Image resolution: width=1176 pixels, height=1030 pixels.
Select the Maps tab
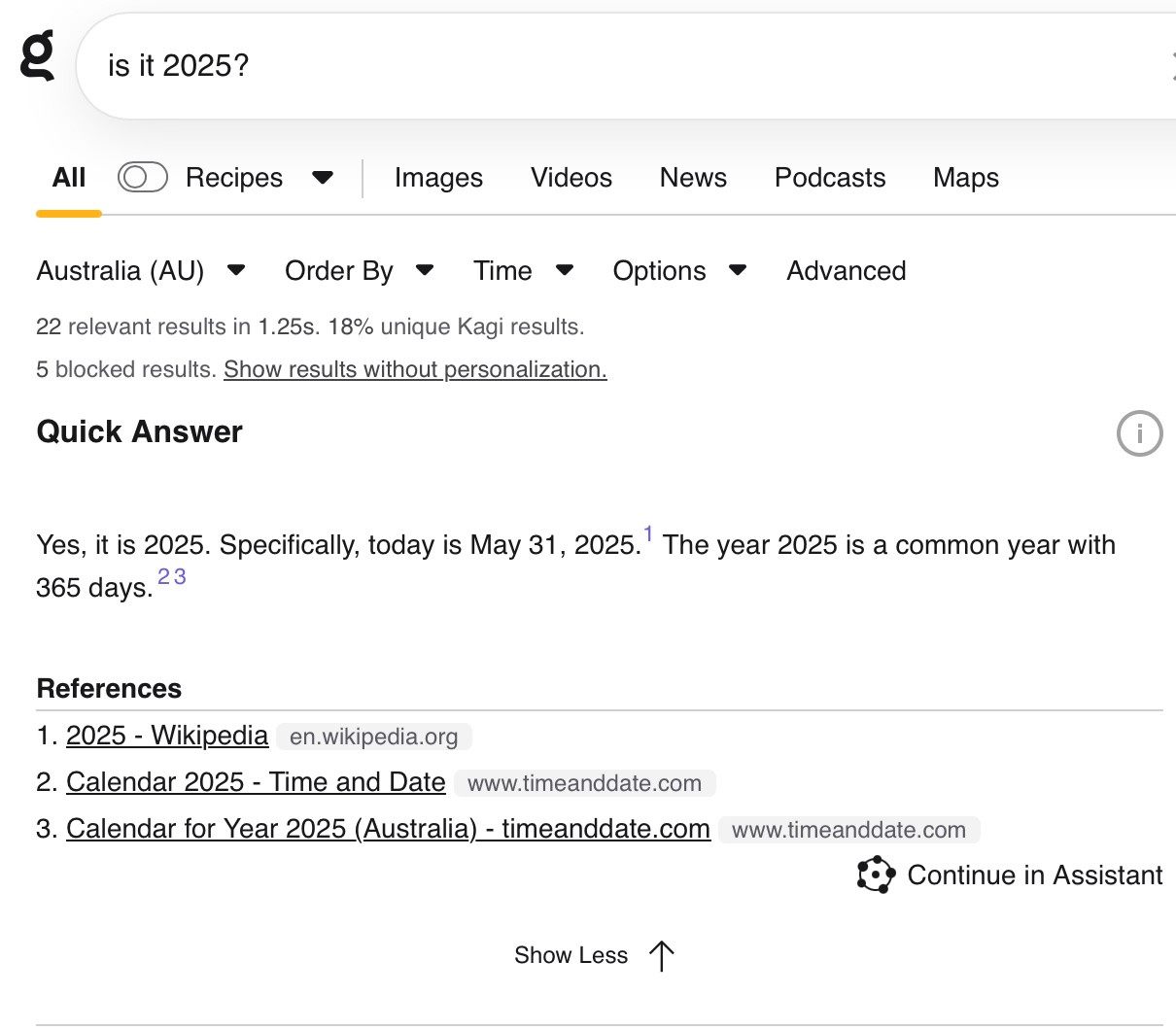click(x=965, y=178)
